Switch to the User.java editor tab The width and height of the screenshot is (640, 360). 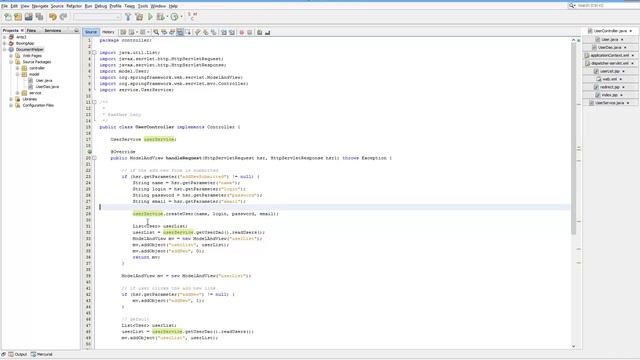pyautogui.click(x=610, y=40)
